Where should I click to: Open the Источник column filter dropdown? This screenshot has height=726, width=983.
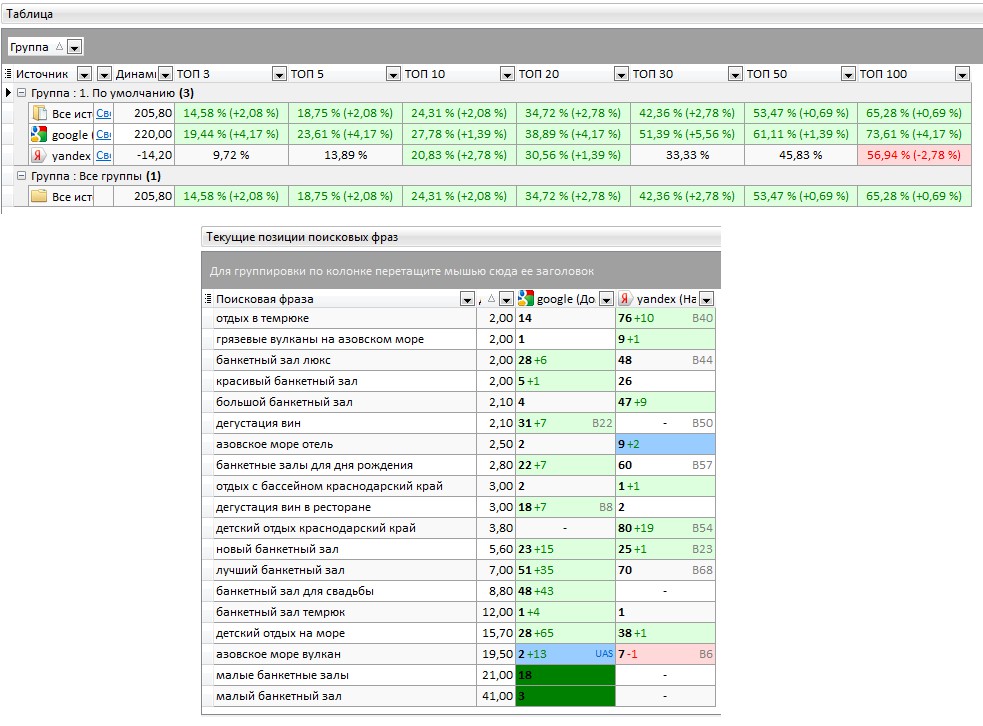click(x=84, y=75)
